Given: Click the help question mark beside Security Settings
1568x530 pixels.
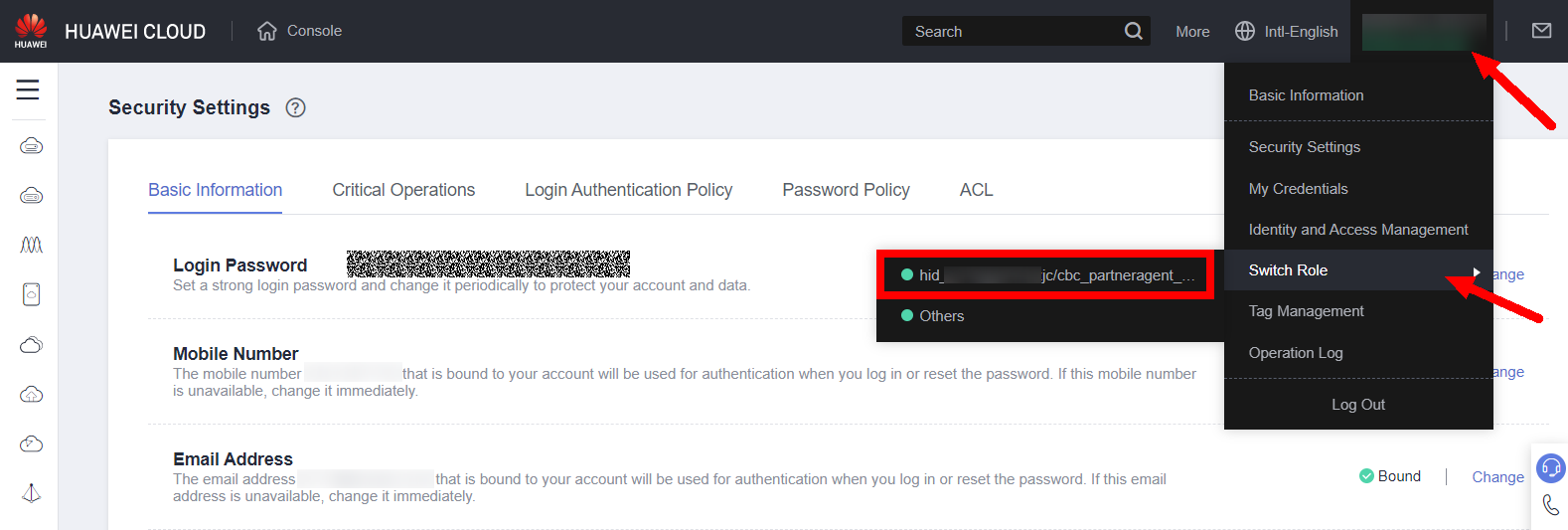Looking at the screenshot, I should (295, 107).
